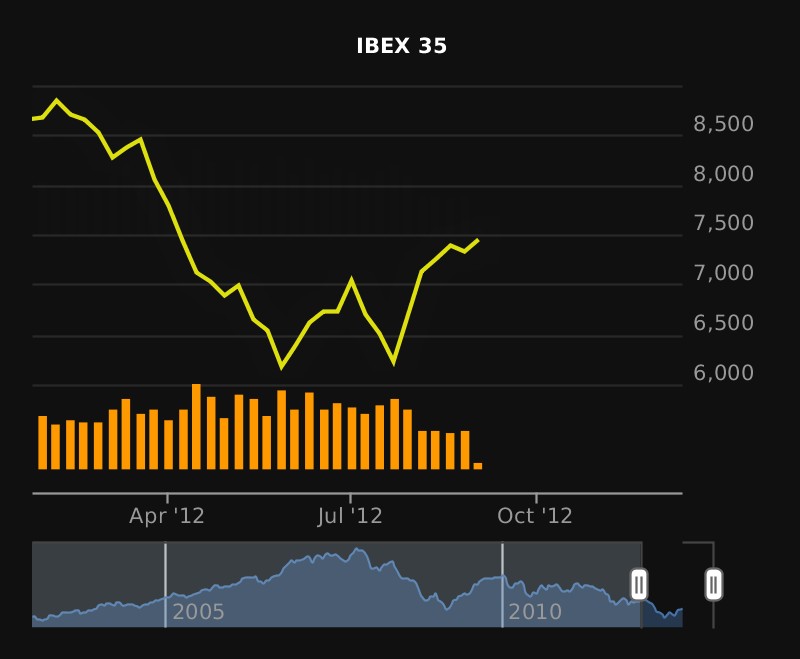Click the Jul '12 date label
Image resolution: width=800 pixels, height=659 pixels.
click(349, 516)
